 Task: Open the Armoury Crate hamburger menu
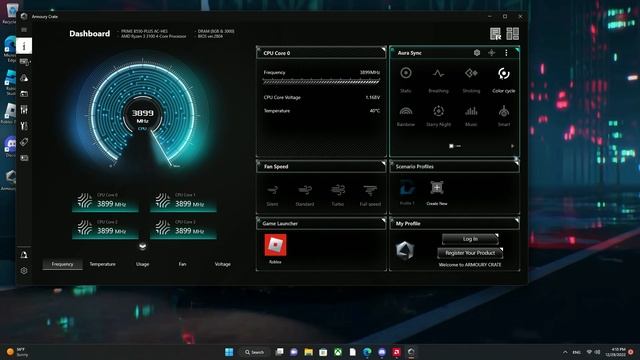(x=24, y=30)
